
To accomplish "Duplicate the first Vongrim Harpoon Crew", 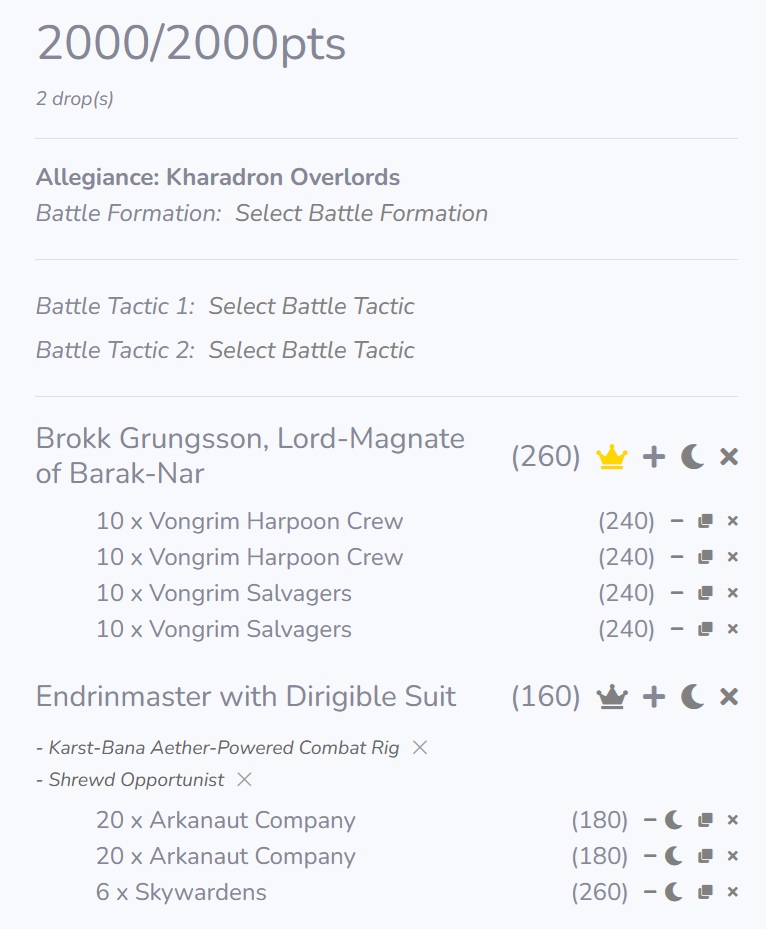I will point(705,521).
